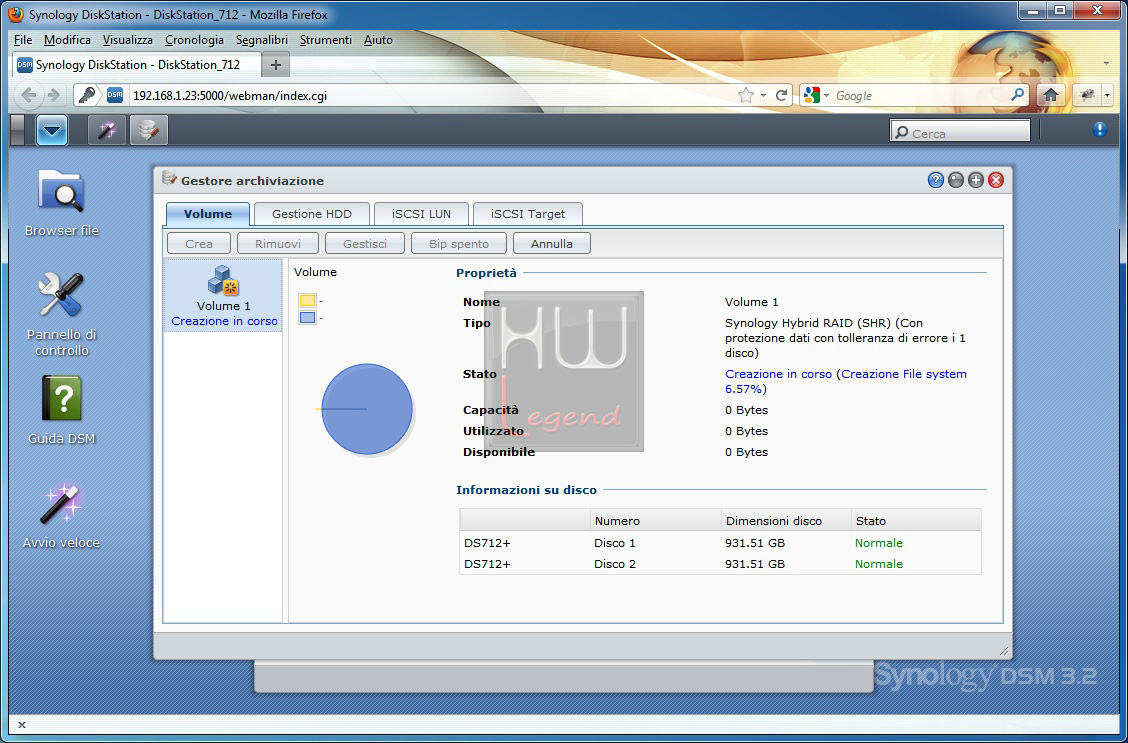Click Firefox forward navigation arrow

point(53,95)
